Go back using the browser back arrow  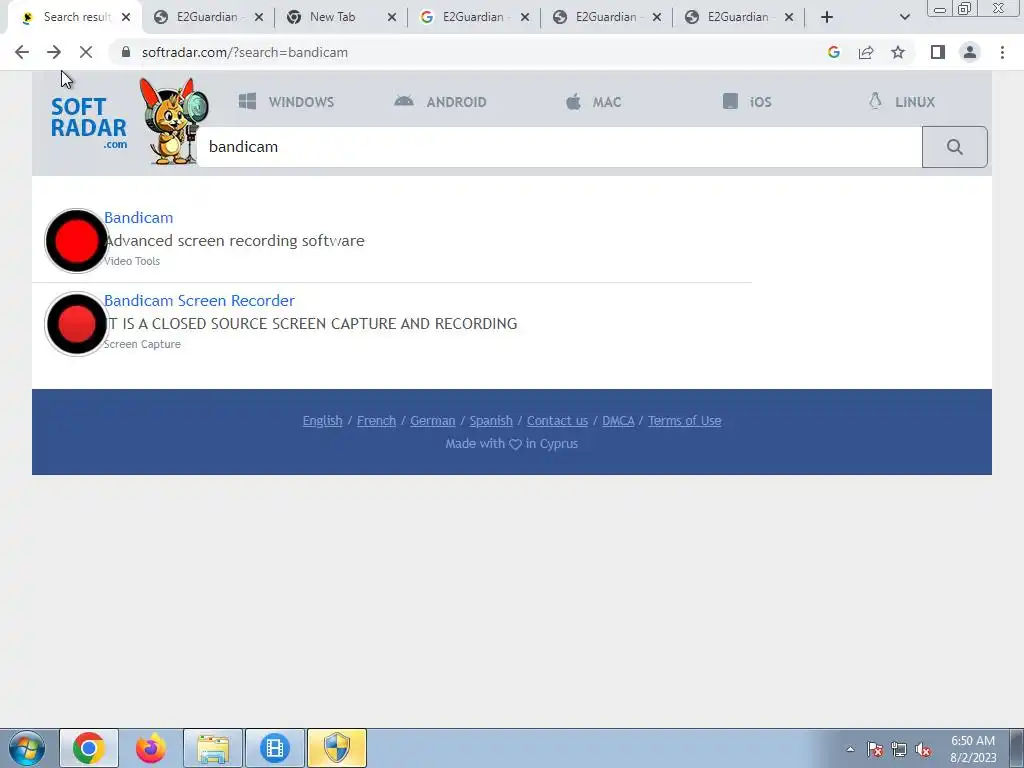pos(22,52)
